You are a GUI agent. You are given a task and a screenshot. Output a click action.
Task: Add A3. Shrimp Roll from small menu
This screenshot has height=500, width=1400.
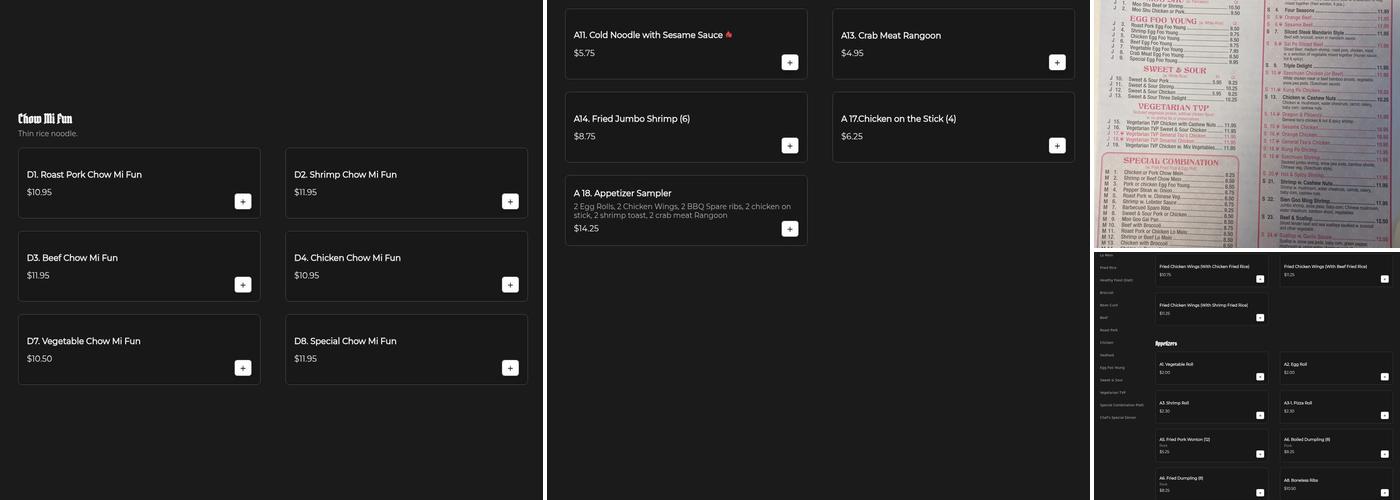(1260, 415)
